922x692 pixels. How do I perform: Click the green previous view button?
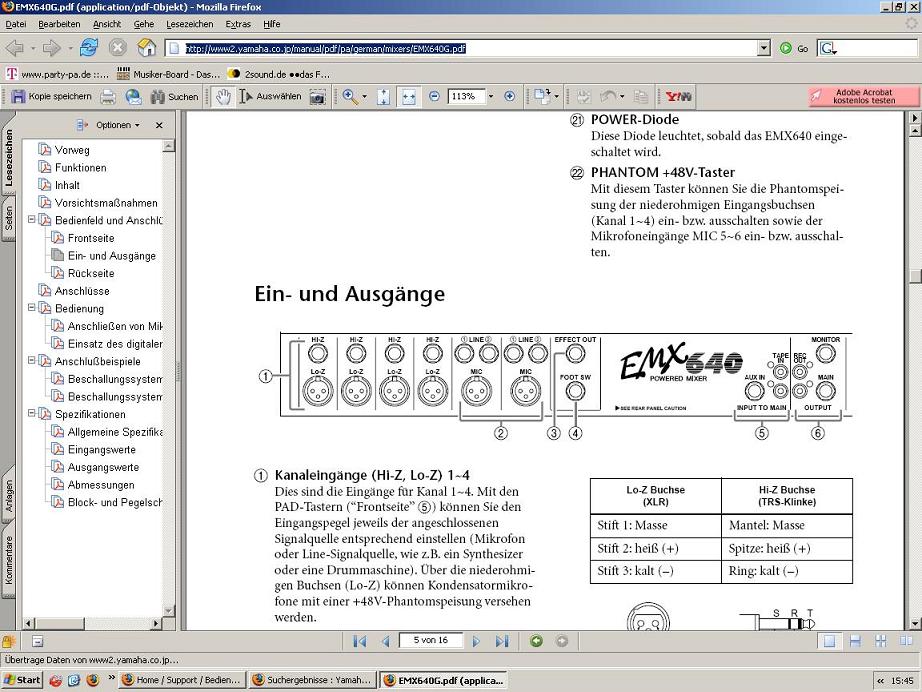pyautogui.click(x=536, y=641)
